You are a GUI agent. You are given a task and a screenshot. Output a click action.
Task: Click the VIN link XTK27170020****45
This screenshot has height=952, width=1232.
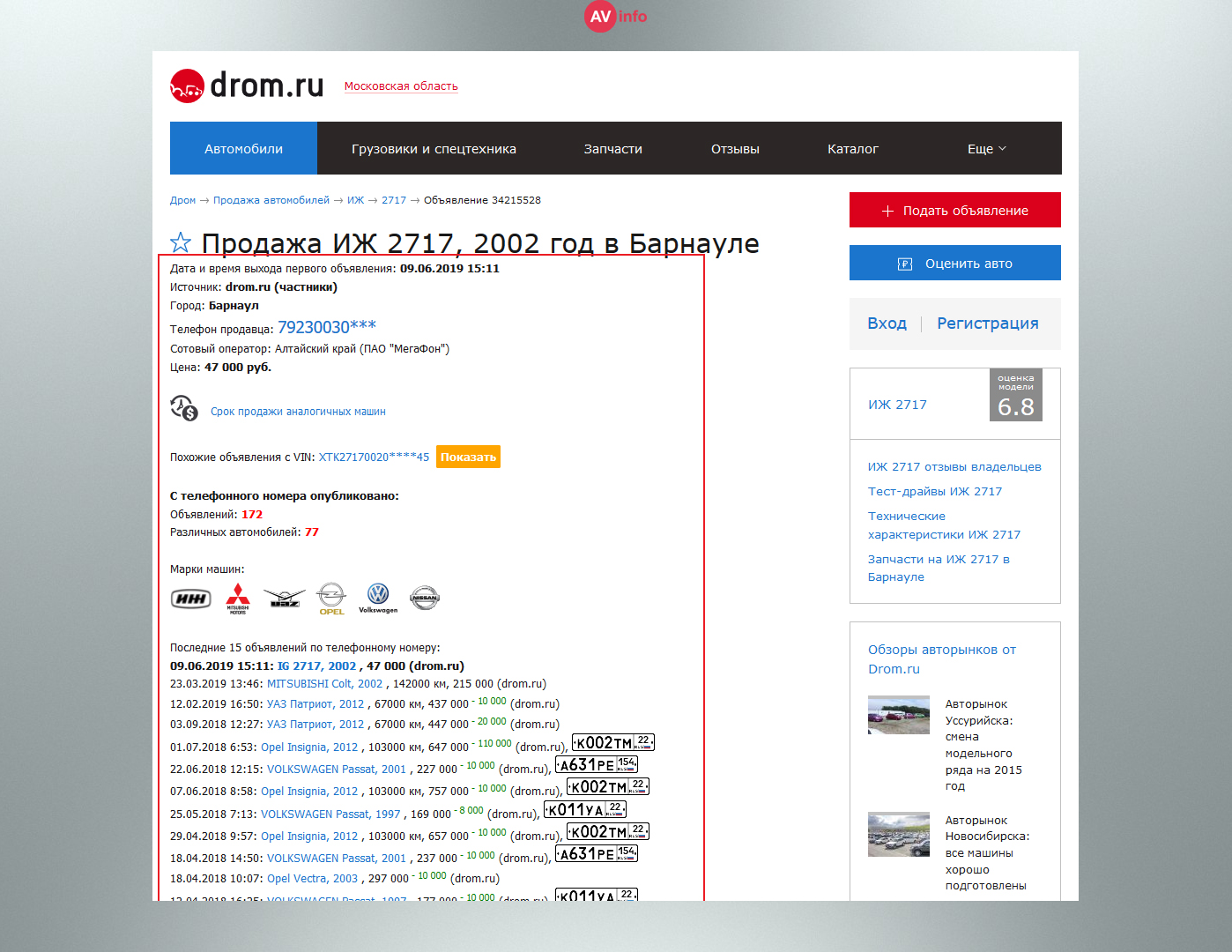[x=374, y=457]
